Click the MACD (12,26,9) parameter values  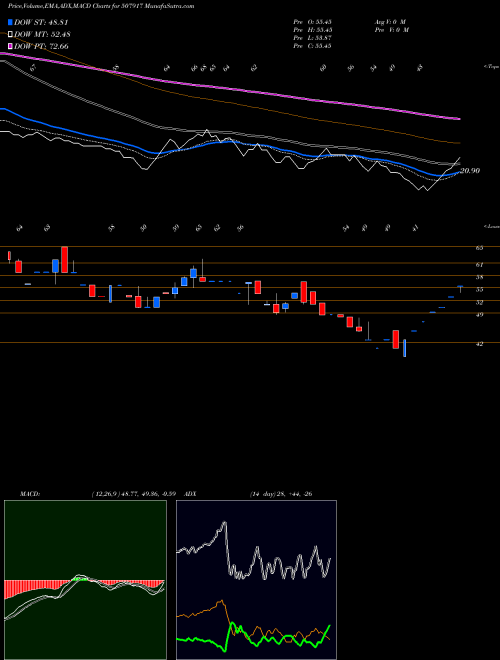136,493
